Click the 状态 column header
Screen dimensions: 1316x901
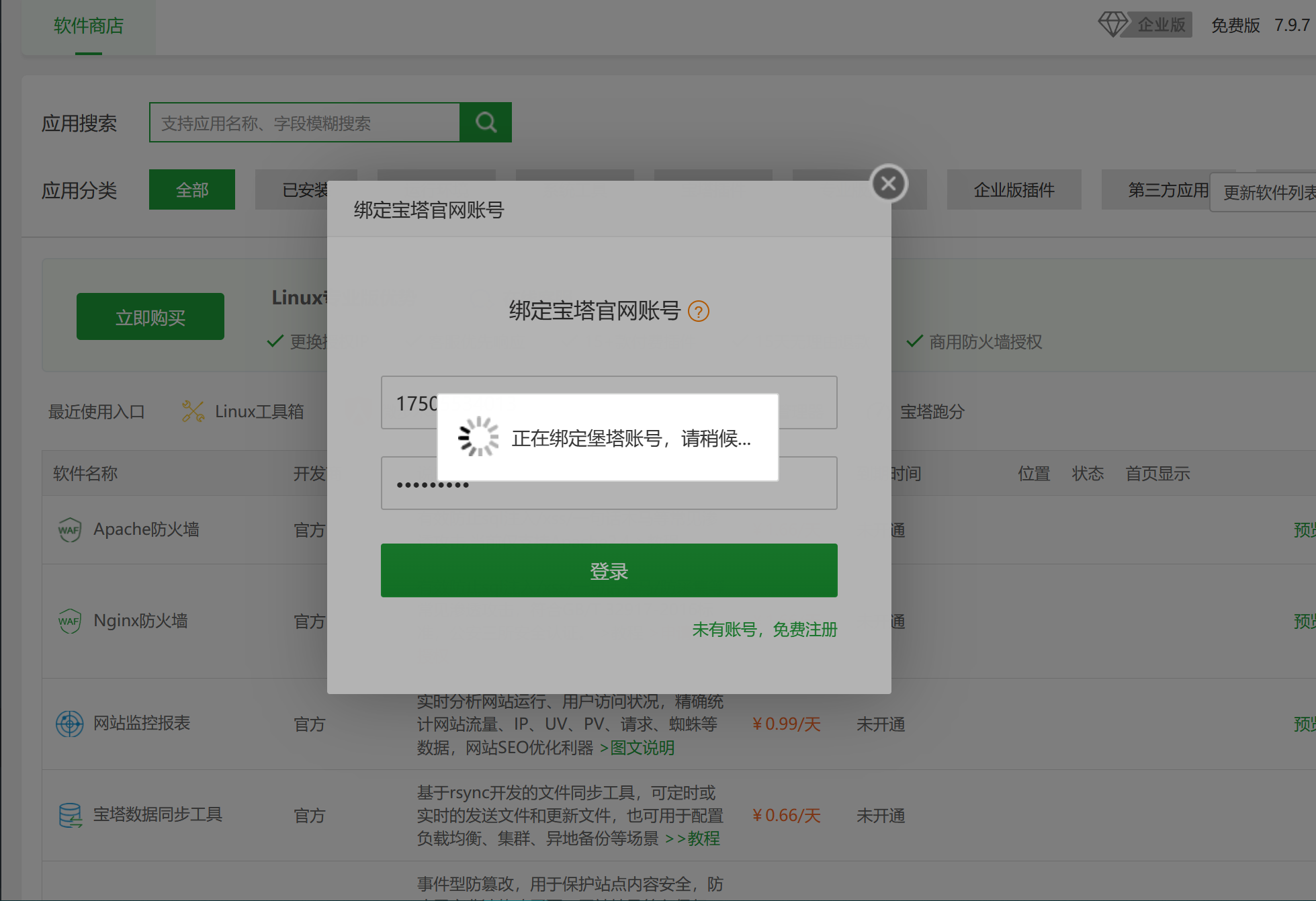click(x=1088, y=474)
